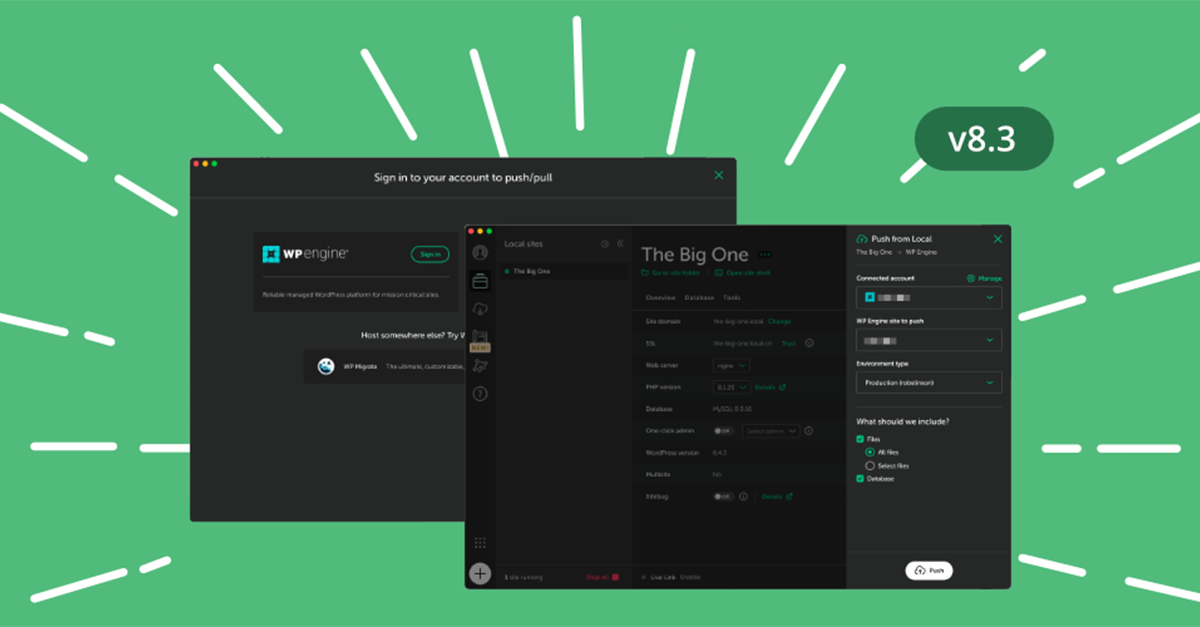The image size is (1200, 627).
Task: Click the Manage link for connected account
Action: pos(985,278)
